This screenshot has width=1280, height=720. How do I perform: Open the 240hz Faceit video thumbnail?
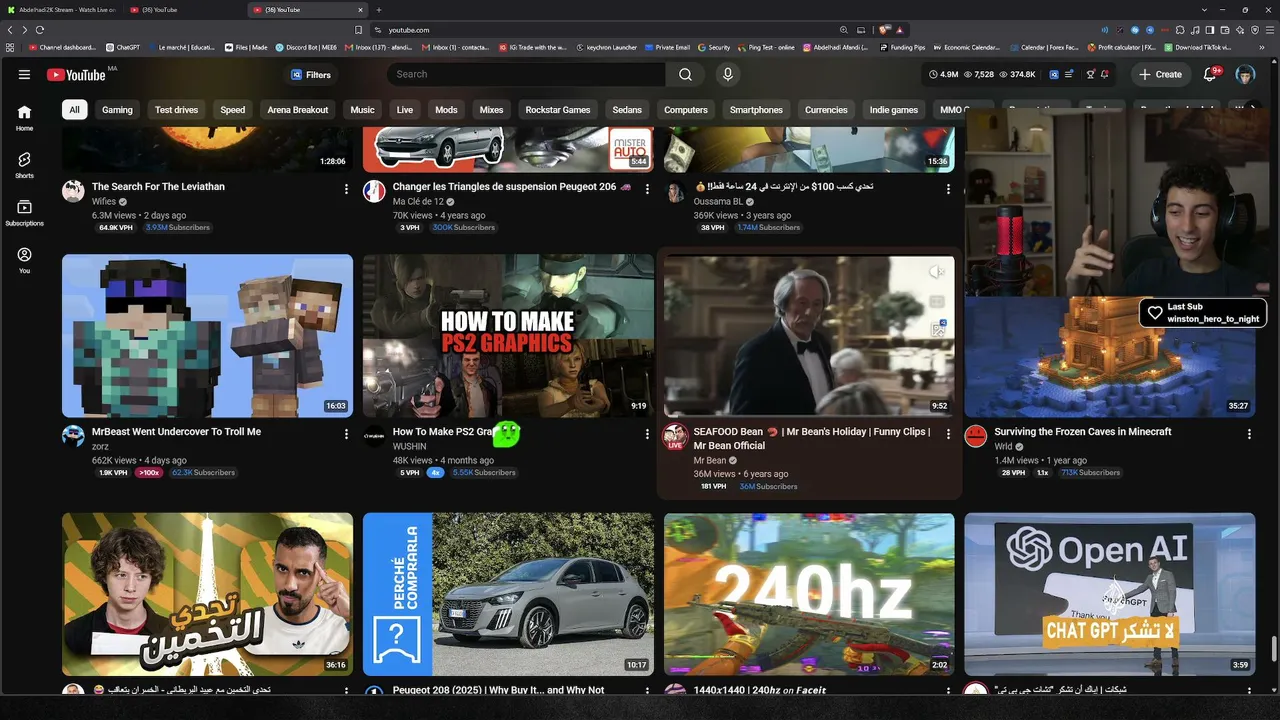pos(809,594)
